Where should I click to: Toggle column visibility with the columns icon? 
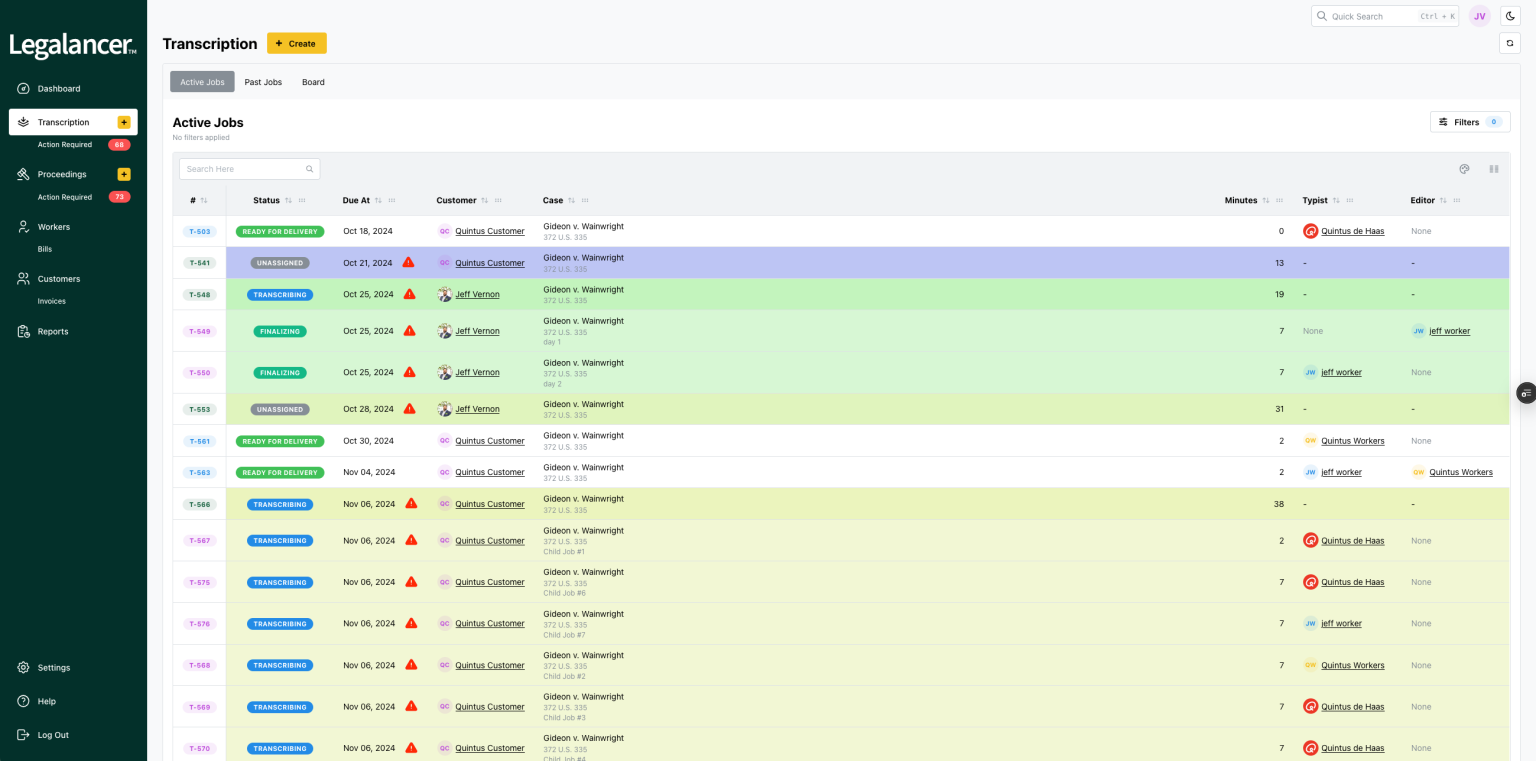(1493, 169)
